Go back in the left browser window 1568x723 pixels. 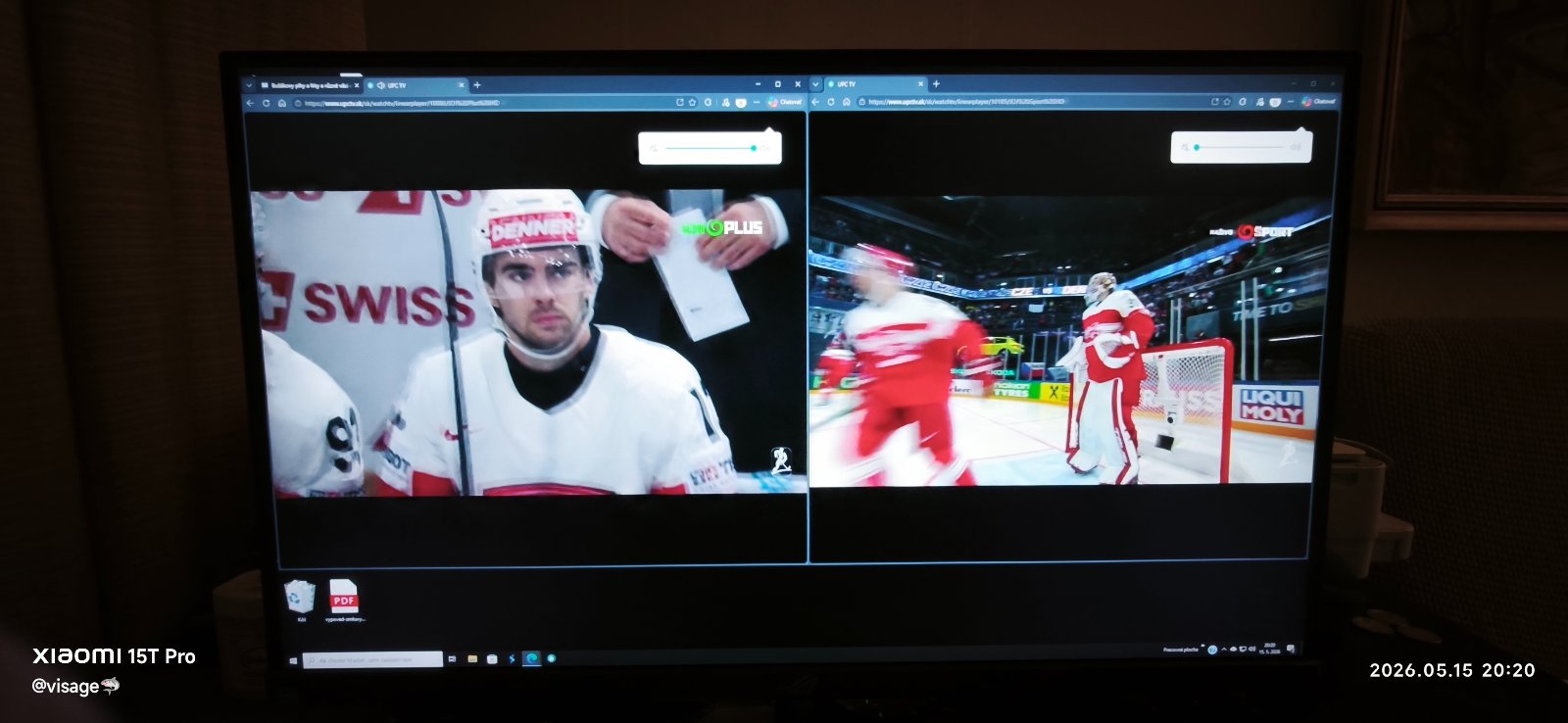(251, 103)
